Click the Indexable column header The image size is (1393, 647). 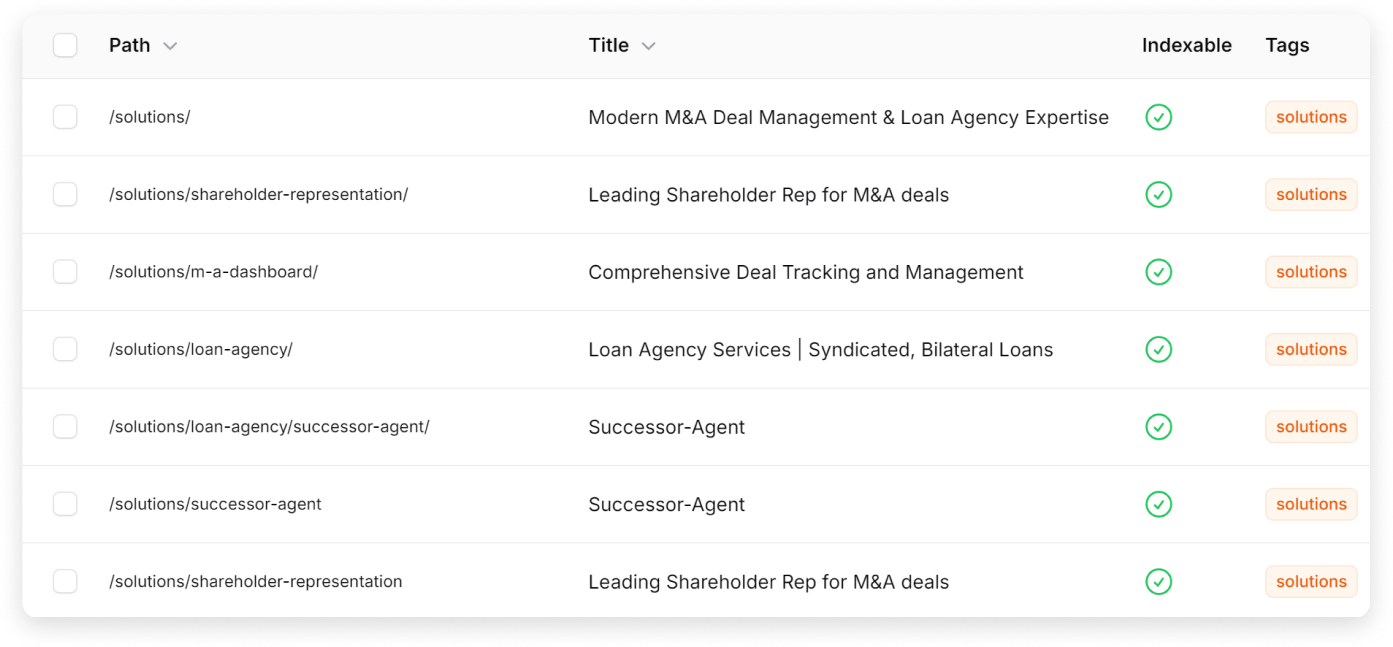click(x=1187, y=45)
